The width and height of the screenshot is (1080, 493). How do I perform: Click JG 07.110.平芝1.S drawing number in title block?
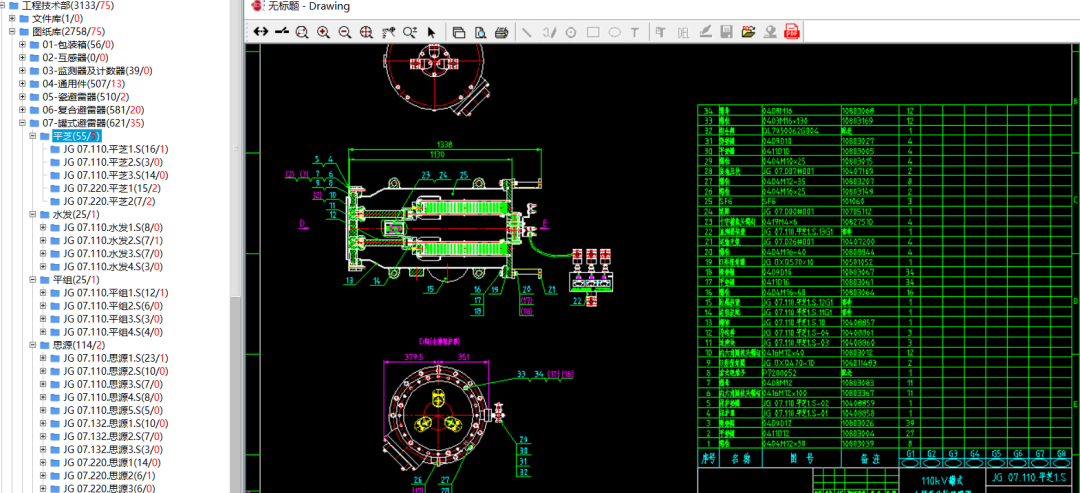pyautogui.click(x=1030, y=478)
